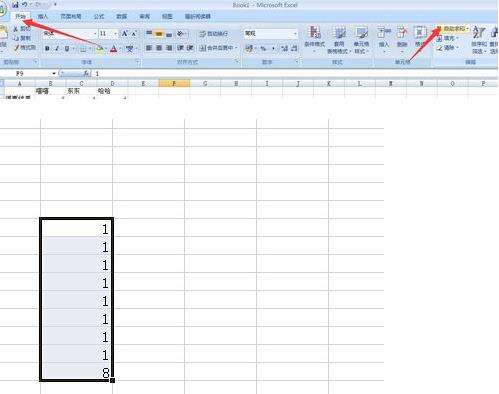Toggle bold formatting
This screenshot has height=394, width=499.
click(47, 49)
